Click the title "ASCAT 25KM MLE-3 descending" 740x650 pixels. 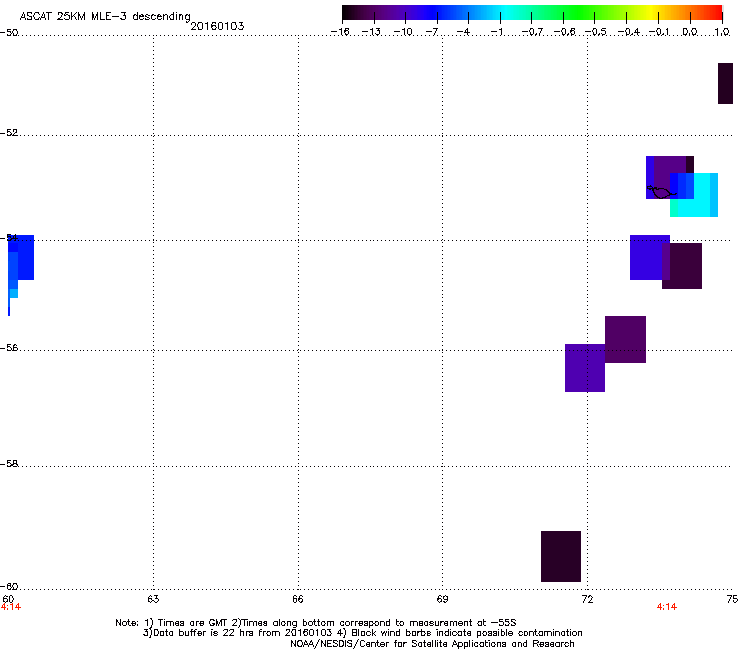[x=105, y=16]
